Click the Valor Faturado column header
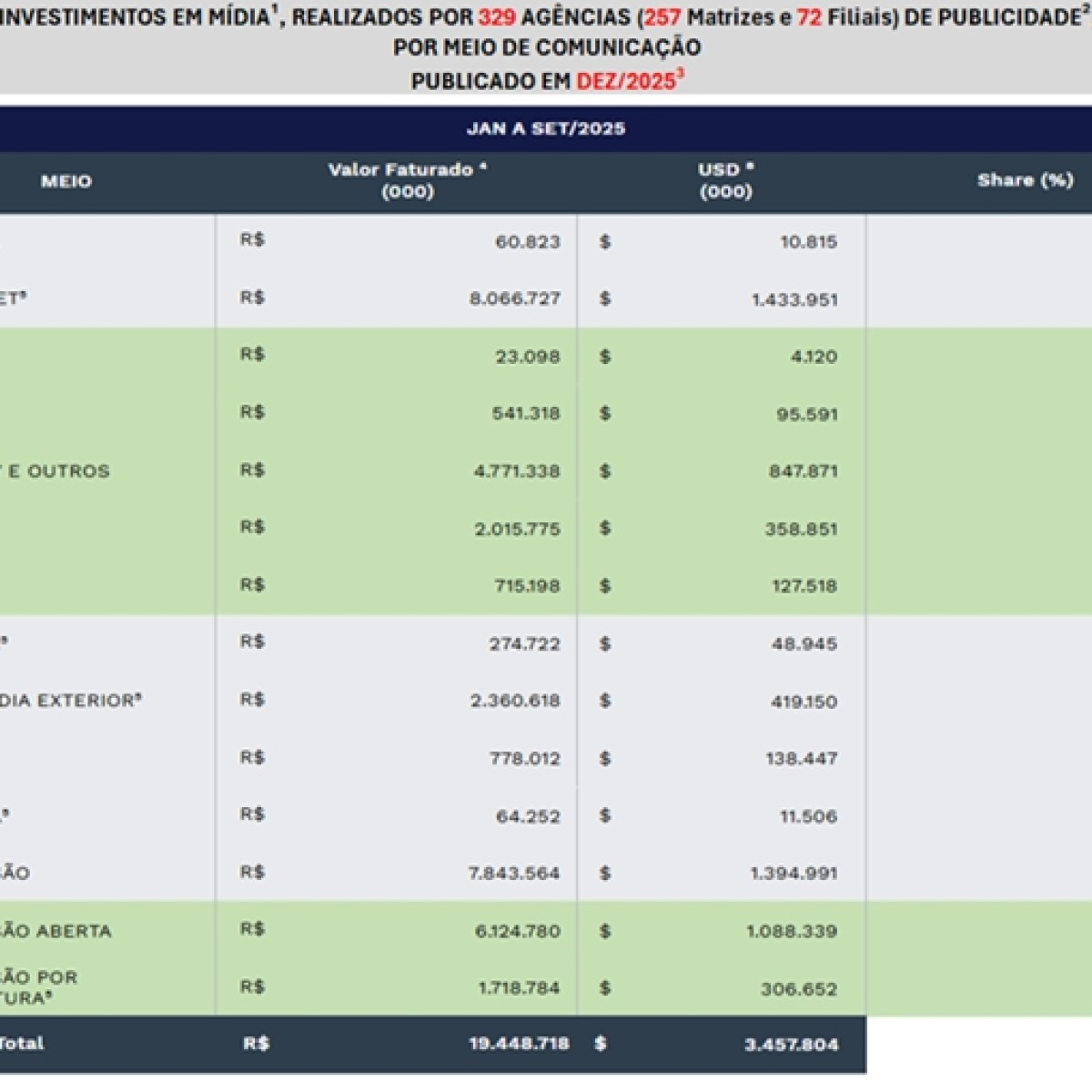The width and height of the screenshot is (1092, 1092). [x=407, y=180]
